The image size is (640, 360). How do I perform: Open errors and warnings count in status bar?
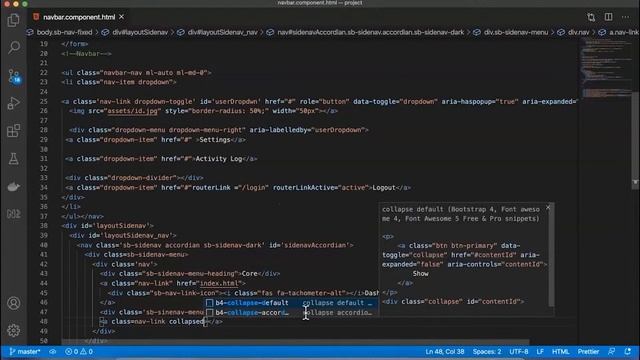[79, 351]
